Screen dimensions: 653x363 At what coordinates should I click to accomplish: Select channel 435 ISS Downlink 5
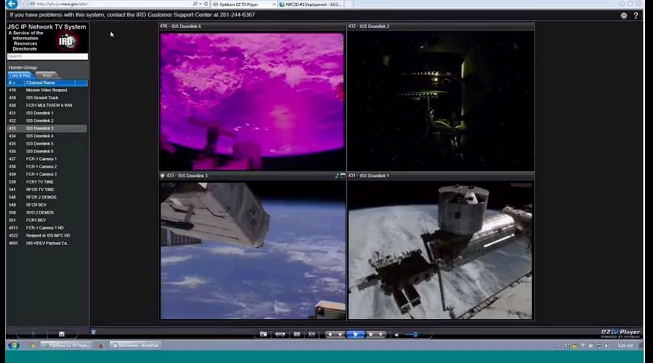coord(47,144)
